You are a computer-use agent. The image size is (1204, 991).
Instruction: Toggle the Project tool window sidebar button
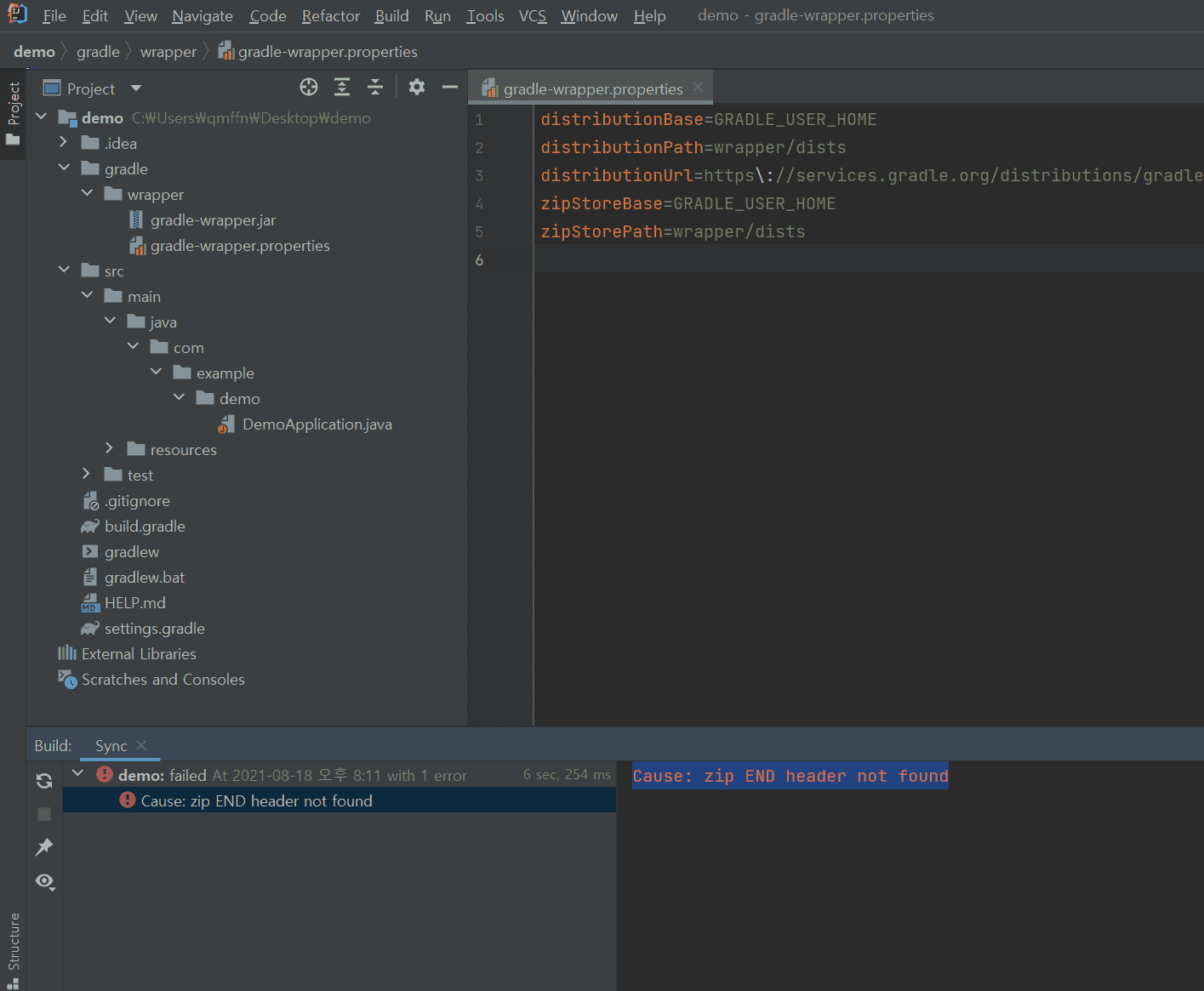pyautogui.click(x=13, y=112)
